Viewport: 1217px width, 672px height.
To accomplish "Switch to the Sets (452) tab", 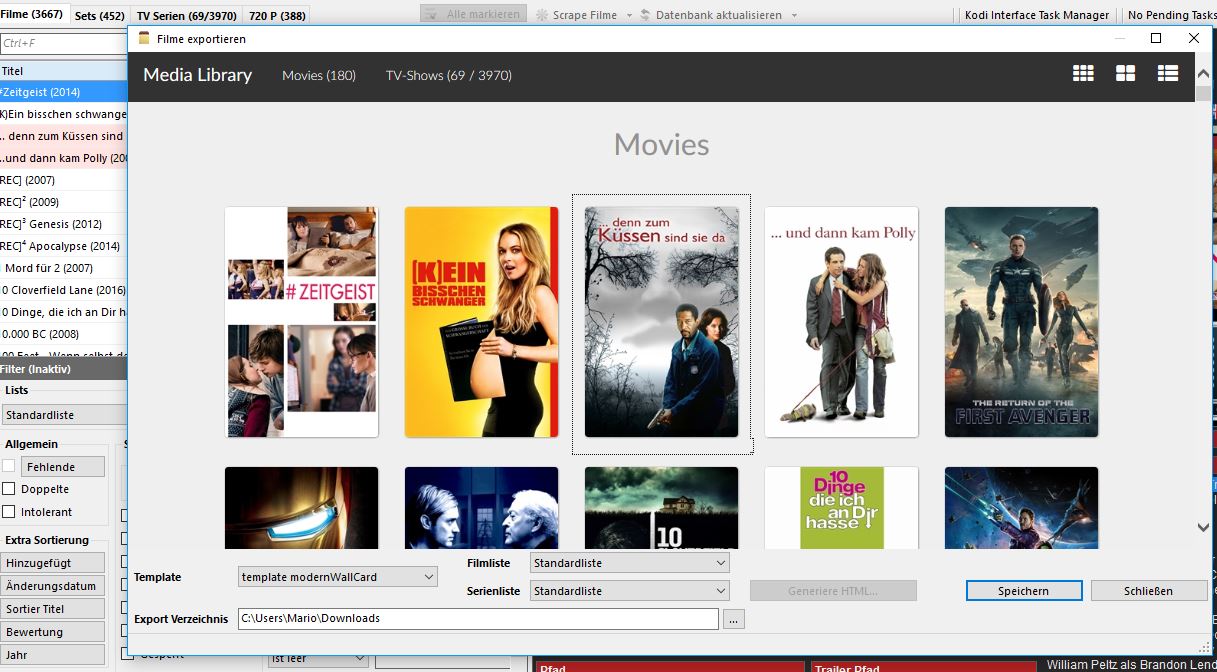I will 99,16.
